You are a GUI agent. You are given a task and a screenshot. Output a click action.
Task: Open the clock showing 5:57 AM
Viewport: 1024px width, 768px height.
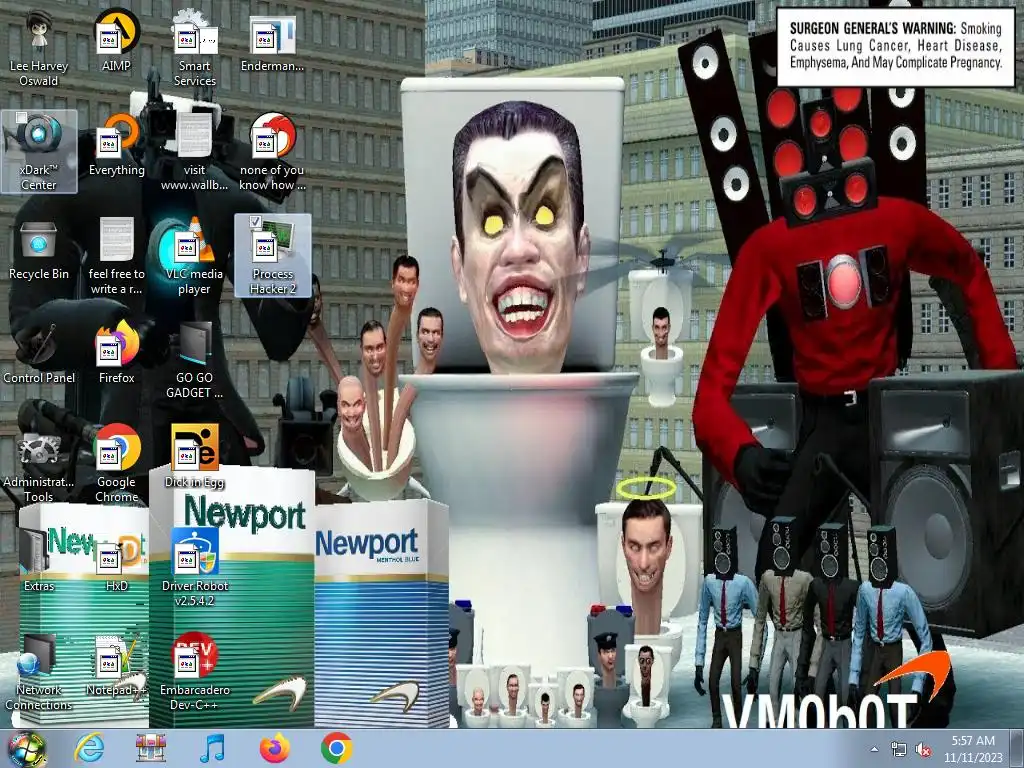(x=973, y=749)
